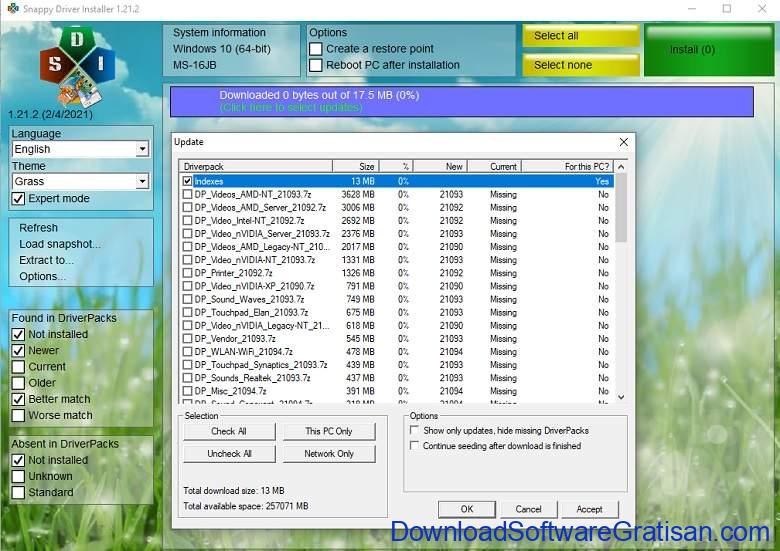Viewport: 780px width, 551px height.
Task: Select the DP_Vendor_21093.7z row
Action: 396,339
